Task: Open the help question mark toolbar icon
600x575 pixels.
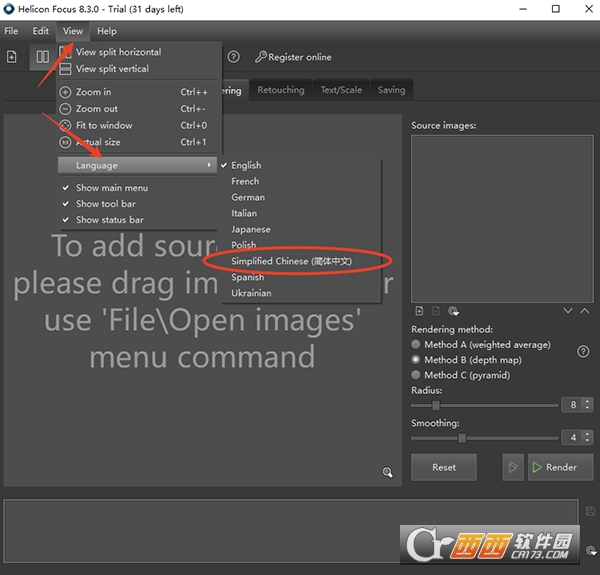Action: click(x=233, y=57)
